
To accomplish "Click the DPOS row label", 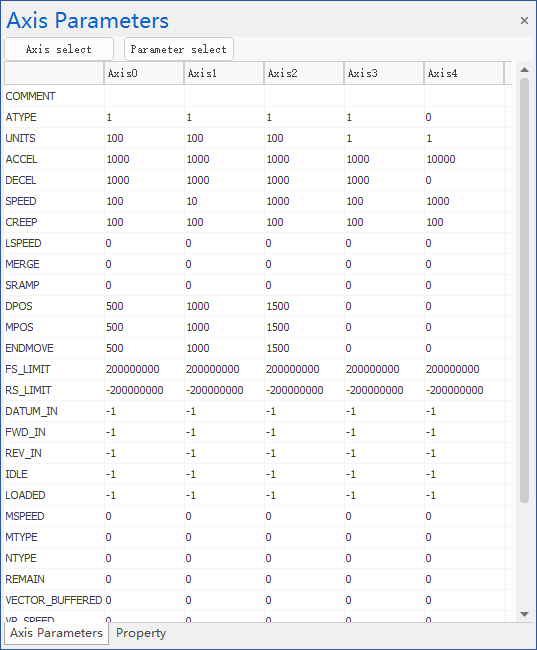I will [x=19, y=306].
